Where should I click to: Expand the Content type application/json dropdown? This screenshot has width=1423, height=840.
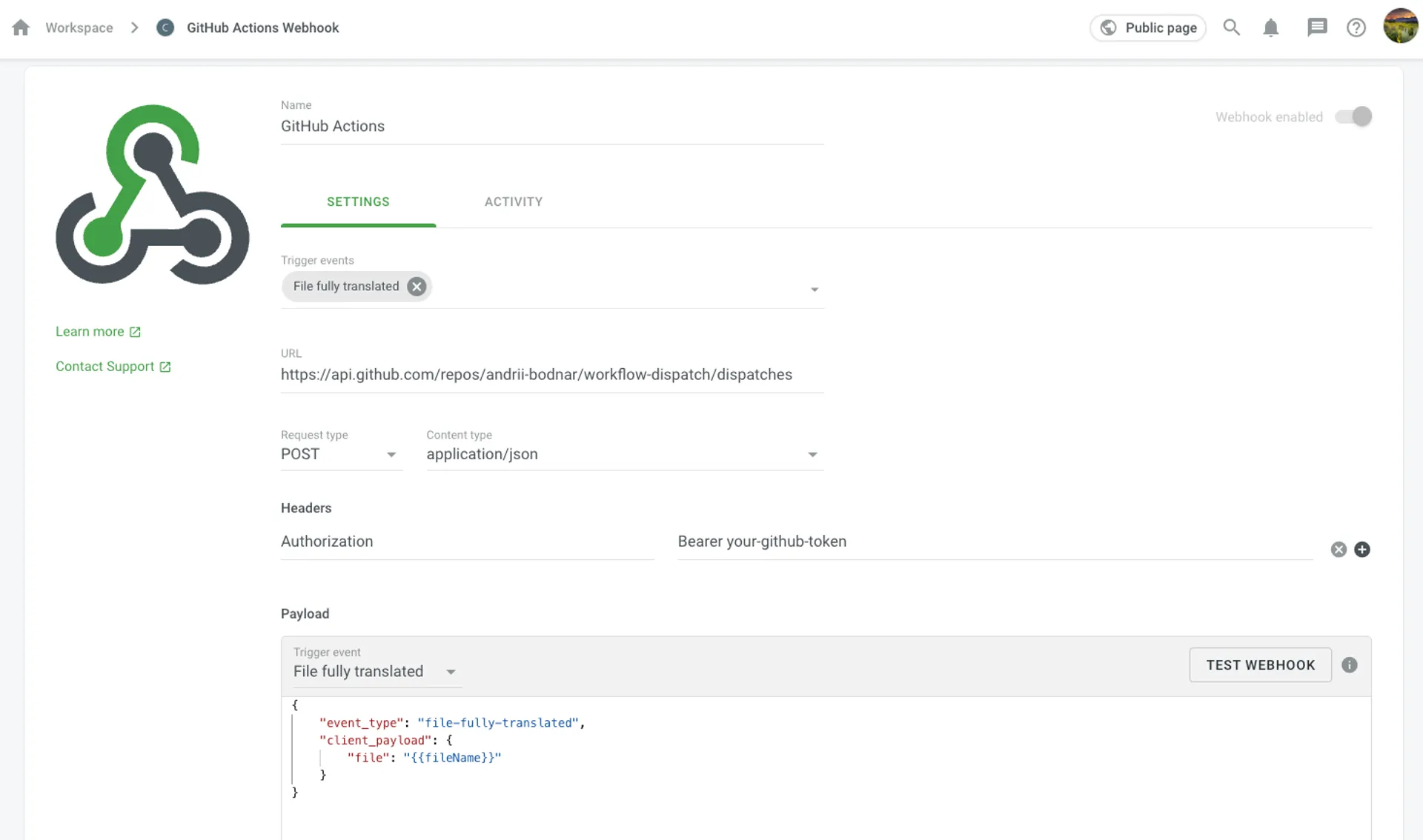(814, 454)
